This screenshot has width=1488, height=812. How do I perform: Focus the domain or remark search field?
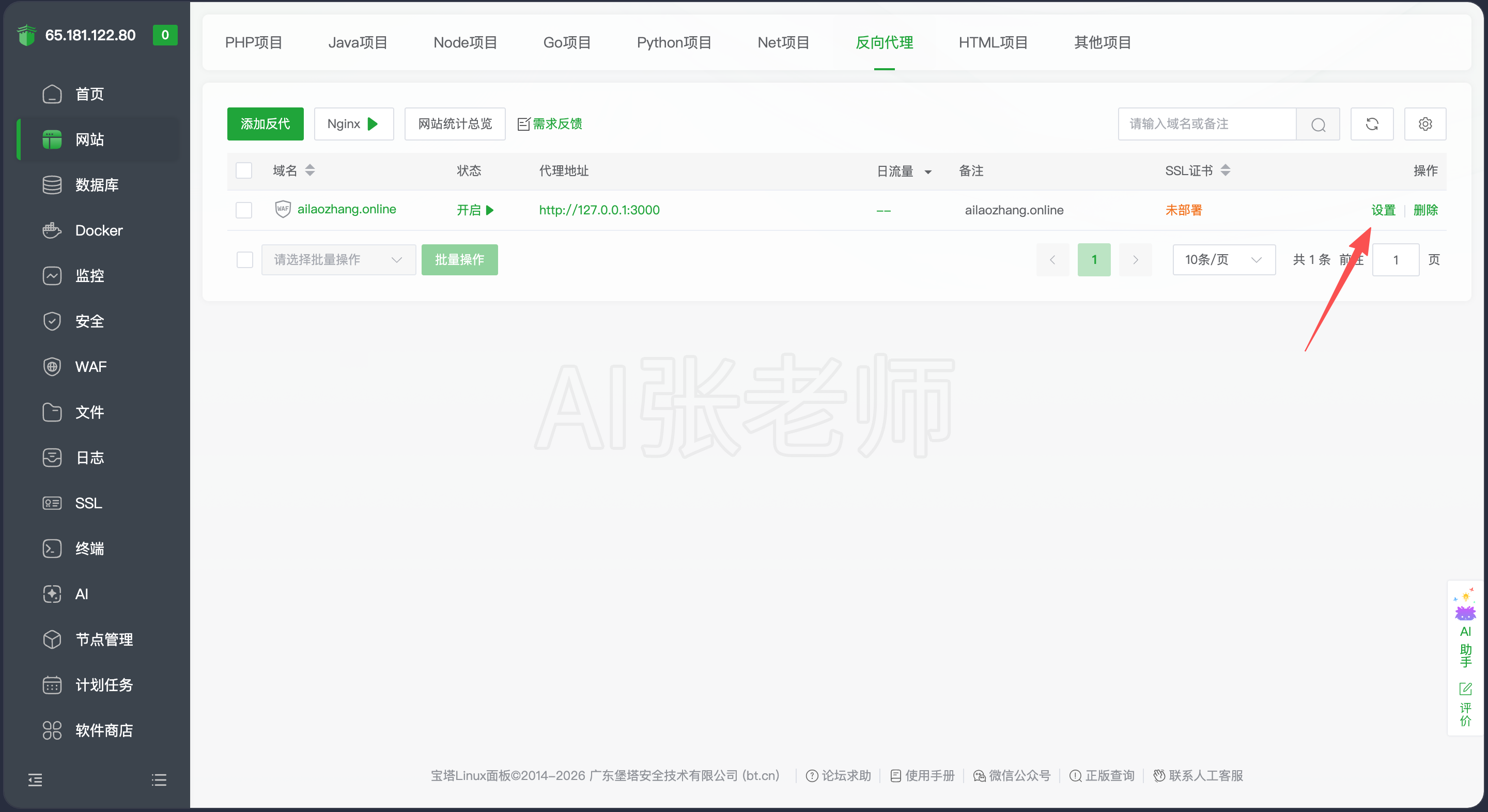coord(1207,124)
